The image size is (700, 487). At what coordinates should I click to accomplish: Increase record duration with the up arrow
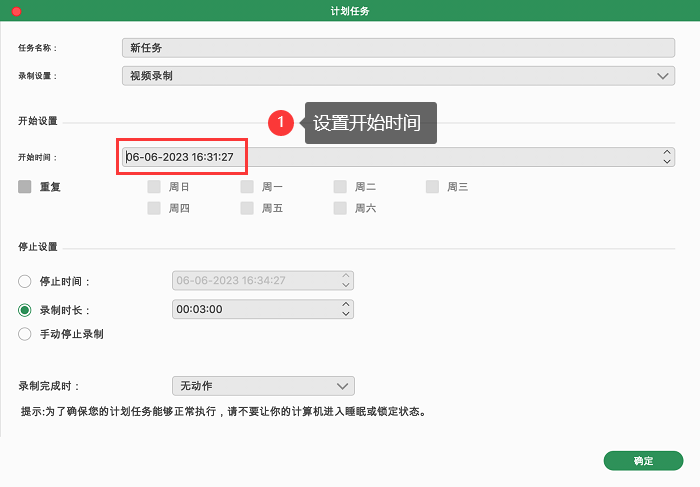[x=346, y=304]
